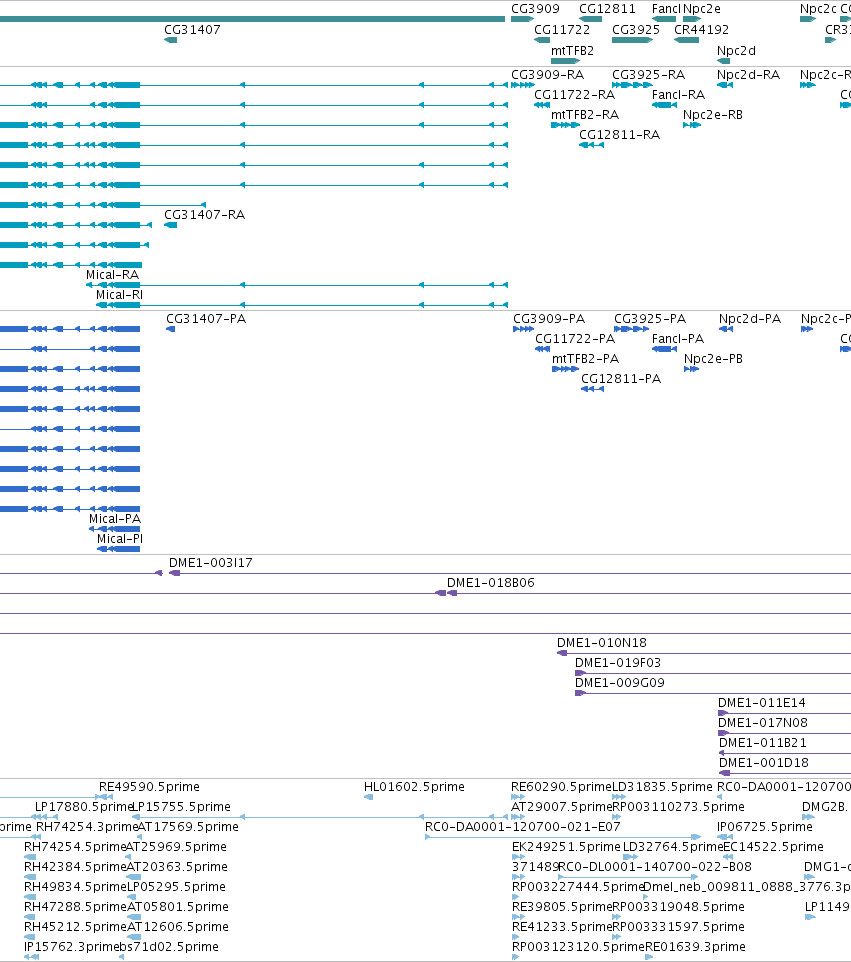This screenshot has width=851, height=962.
Task: Click the HL01602.5prime EST label
Action: click(x=414, y=787)
